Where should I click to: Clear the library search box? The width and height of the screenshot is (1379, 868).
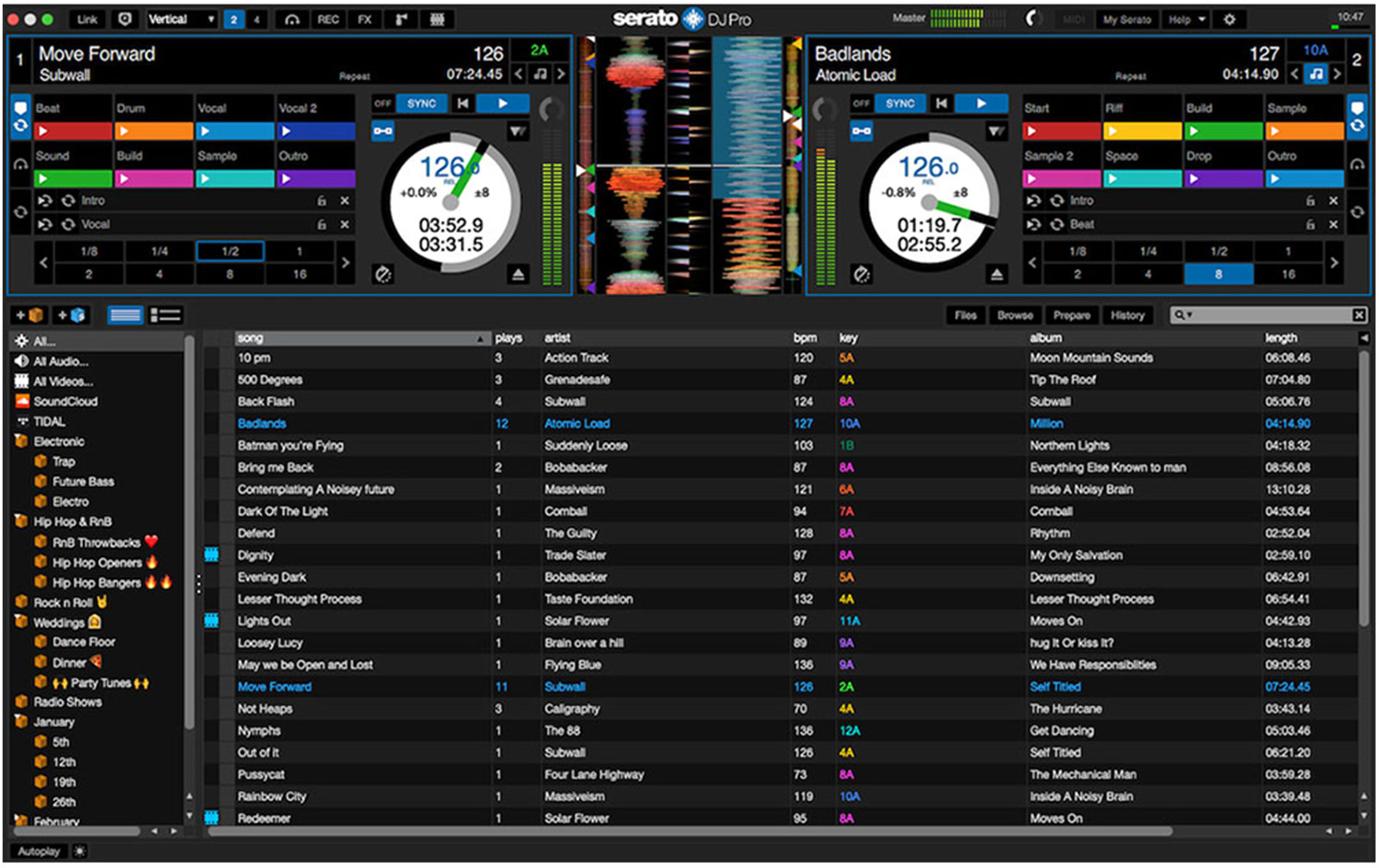[1358, 315]
